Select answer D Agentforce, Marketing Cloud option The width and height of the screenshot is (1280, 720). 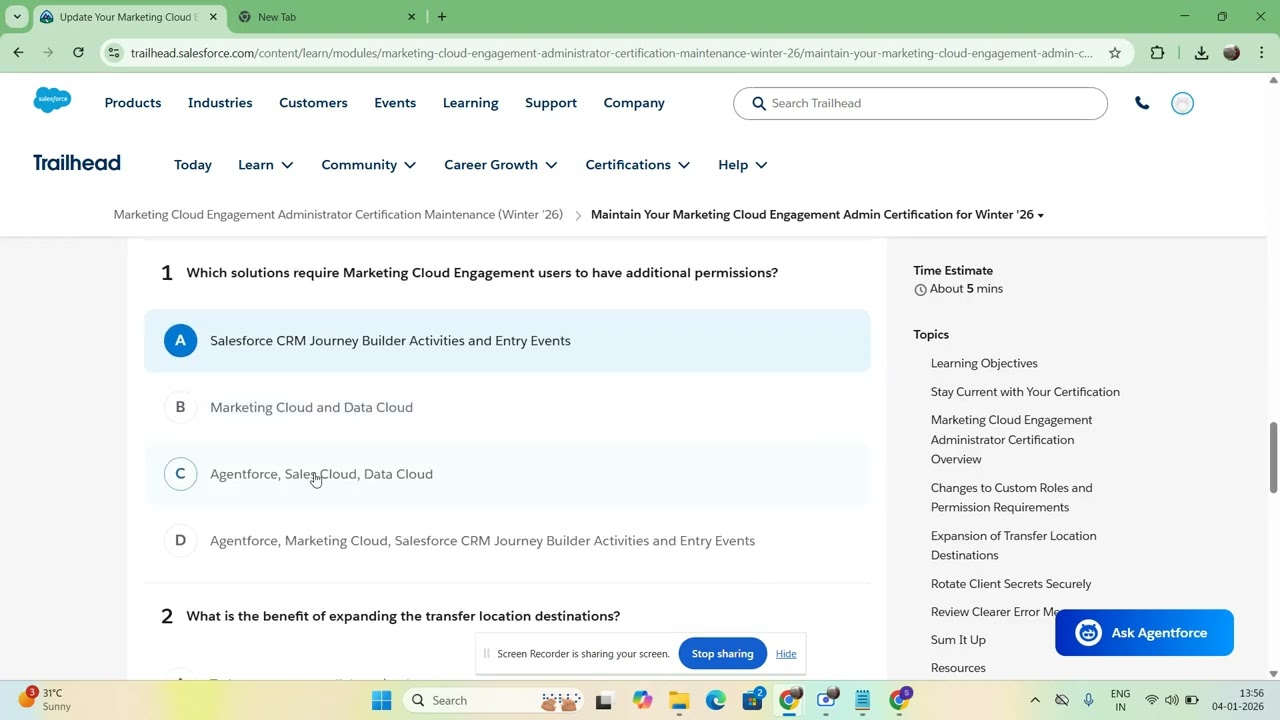coord(507,541)
